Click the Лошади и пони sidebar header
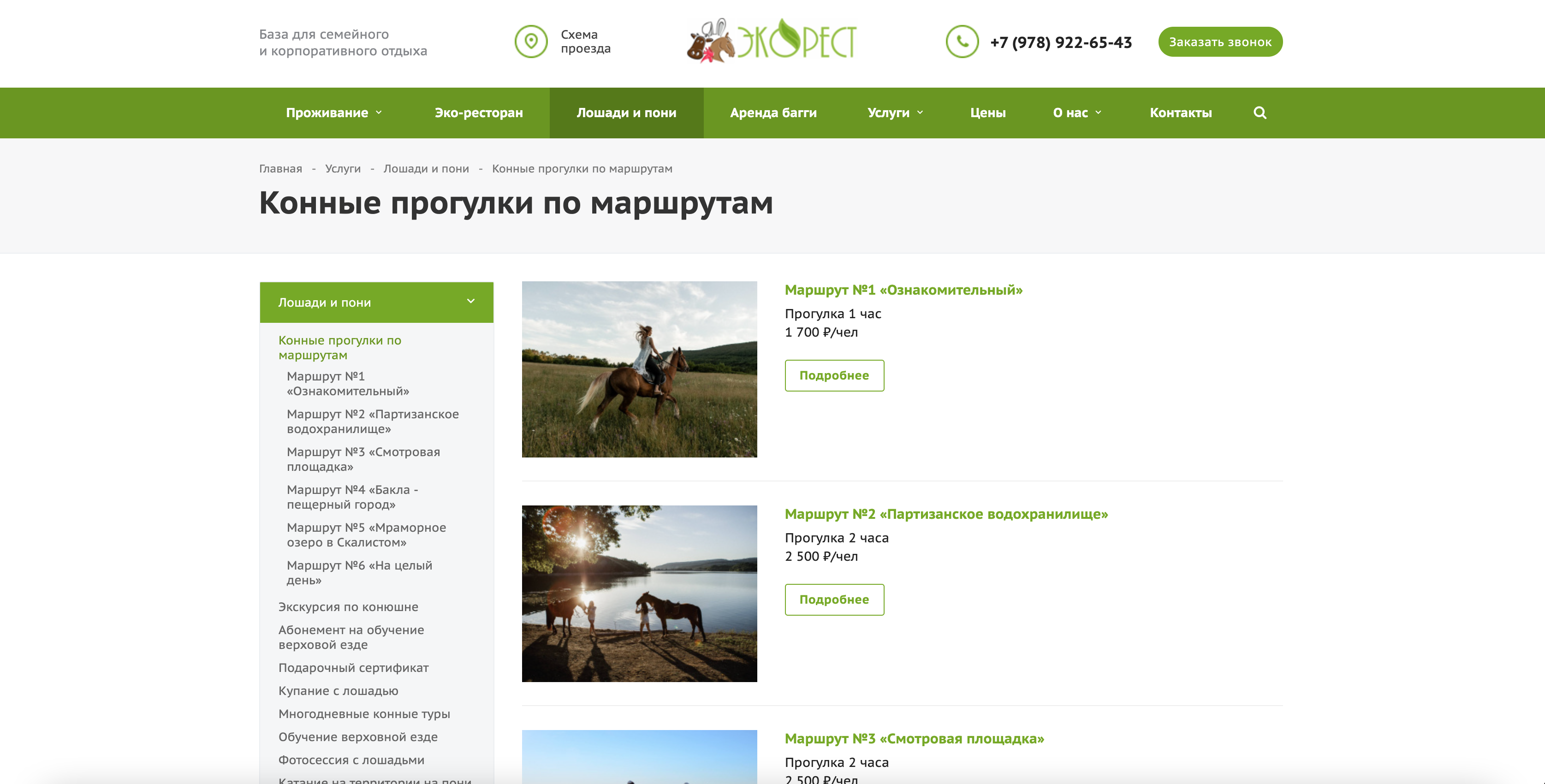The width and height of the screenshot is (1545, 784). coord(376,303)
